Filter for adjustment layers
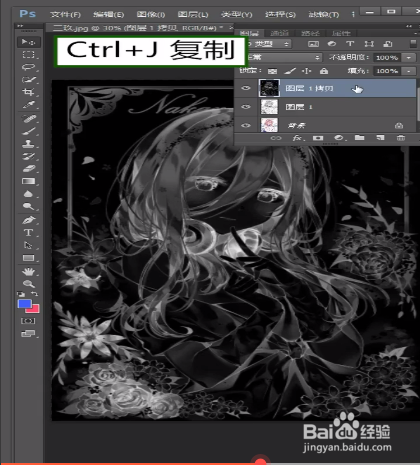The height and width of the screenshot is (465, 420). click(x=332, y=44)
